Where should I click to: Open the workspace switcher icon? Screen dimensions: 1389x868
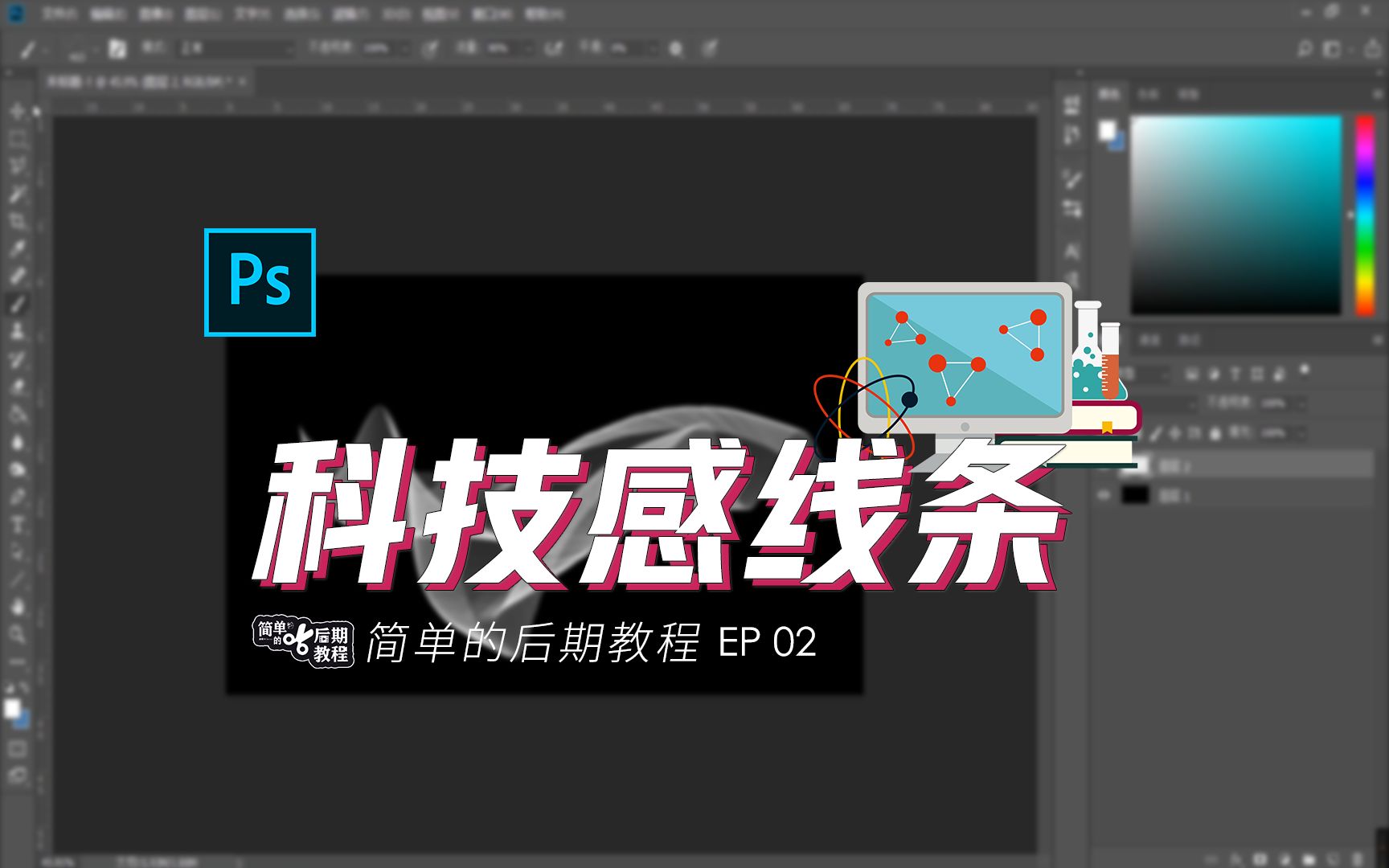[1332, 49]
